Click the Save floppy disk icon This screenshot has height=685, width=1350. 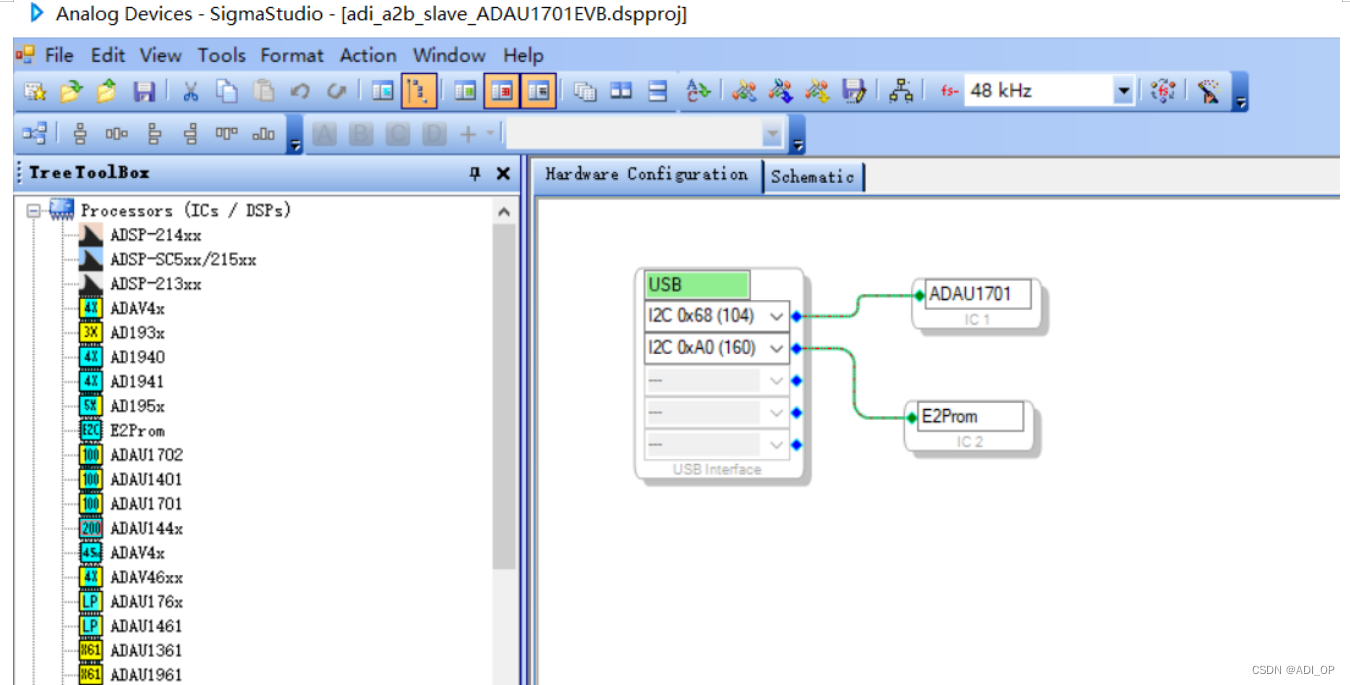(144, 91)
